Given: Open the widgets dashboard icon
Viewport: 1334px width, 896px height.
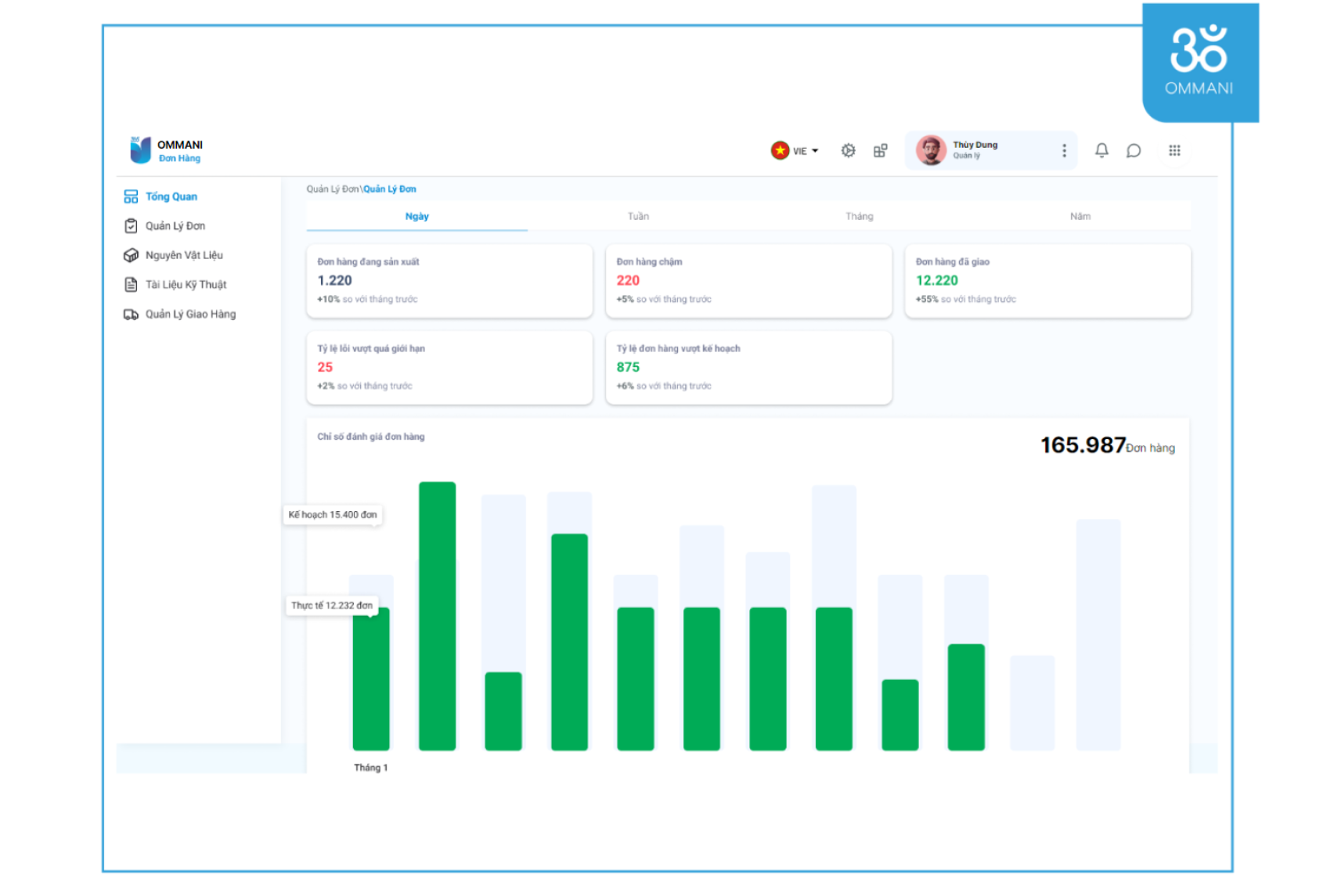Looking at the screenshot, I should (x=880, y=150).
